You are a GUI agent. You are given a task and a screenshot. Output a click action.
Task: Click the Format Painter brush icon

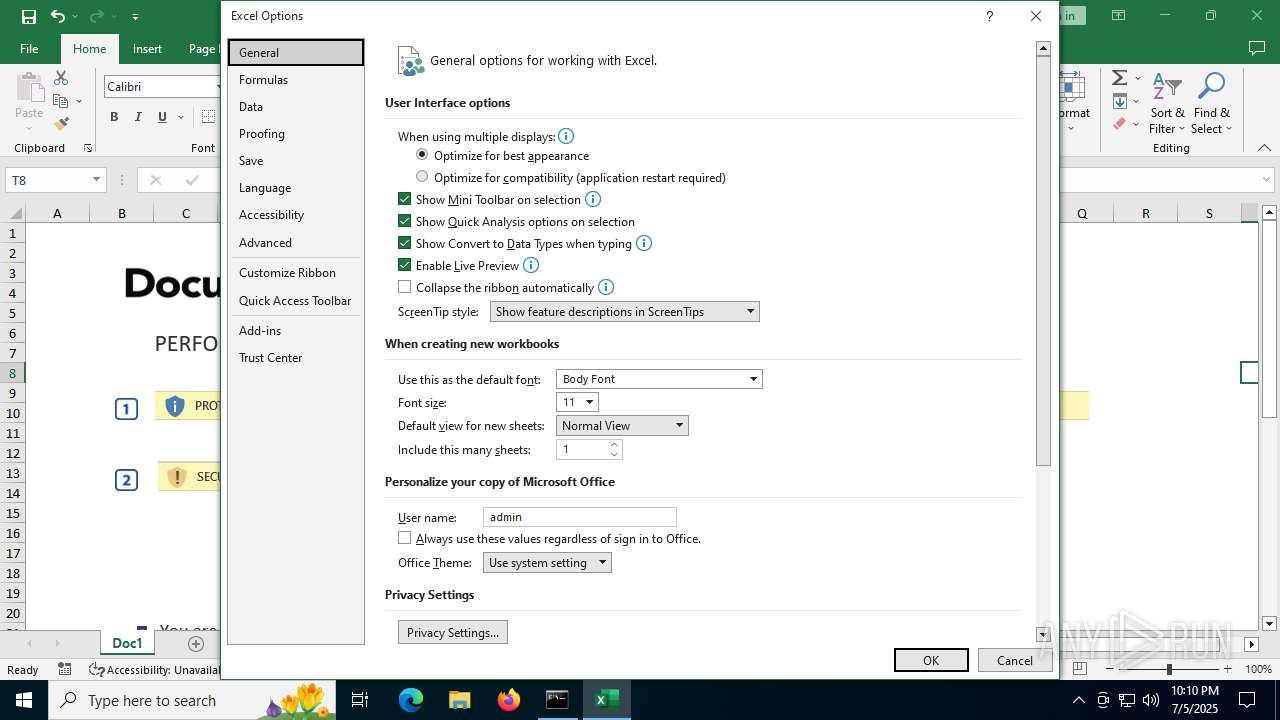[x=61, y=124]
